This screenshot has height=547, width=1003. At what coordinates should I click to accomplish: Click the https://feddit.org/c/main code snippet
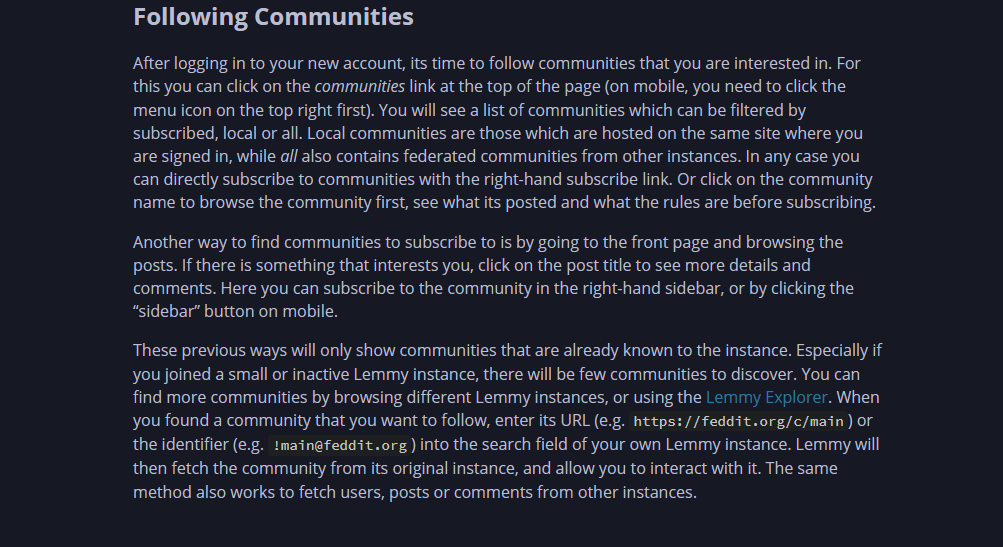740,422
